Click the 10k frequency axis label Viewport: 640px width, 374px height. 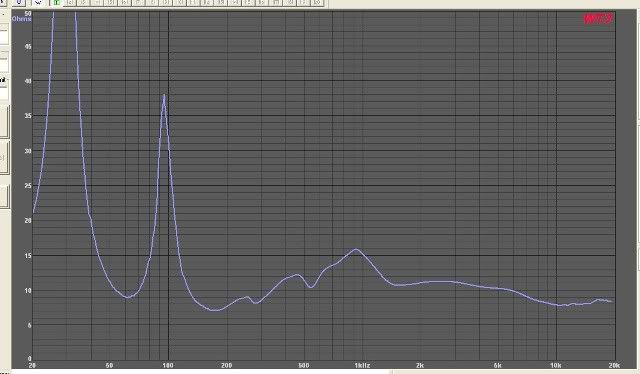pos(556,365)
